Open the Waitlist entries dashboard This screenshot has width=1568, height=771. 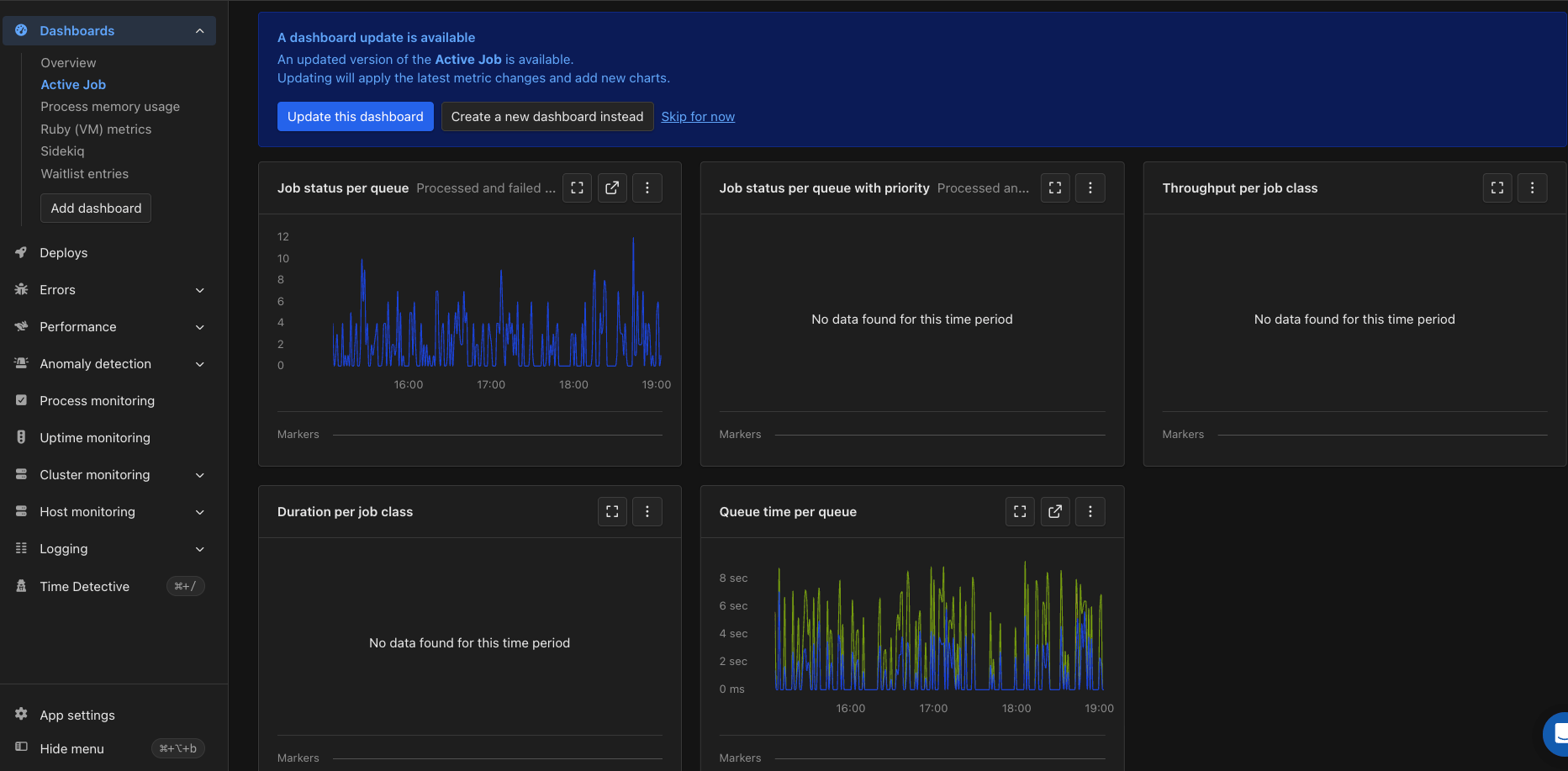[84, 174]
